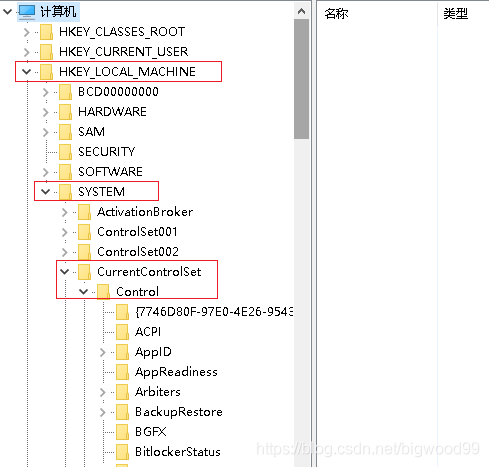Click the tree vertical scrollbar thumb
The width and height of the screenshot is (489, 467).
(x=301, y=79)
